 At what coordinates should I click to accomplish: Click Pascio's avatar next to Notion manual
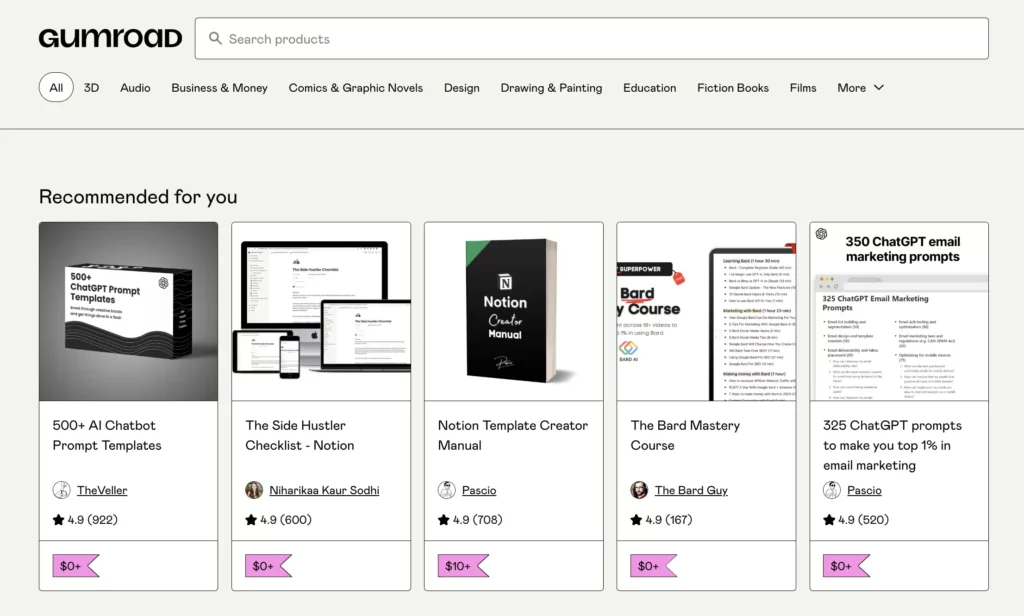(447, 490)
